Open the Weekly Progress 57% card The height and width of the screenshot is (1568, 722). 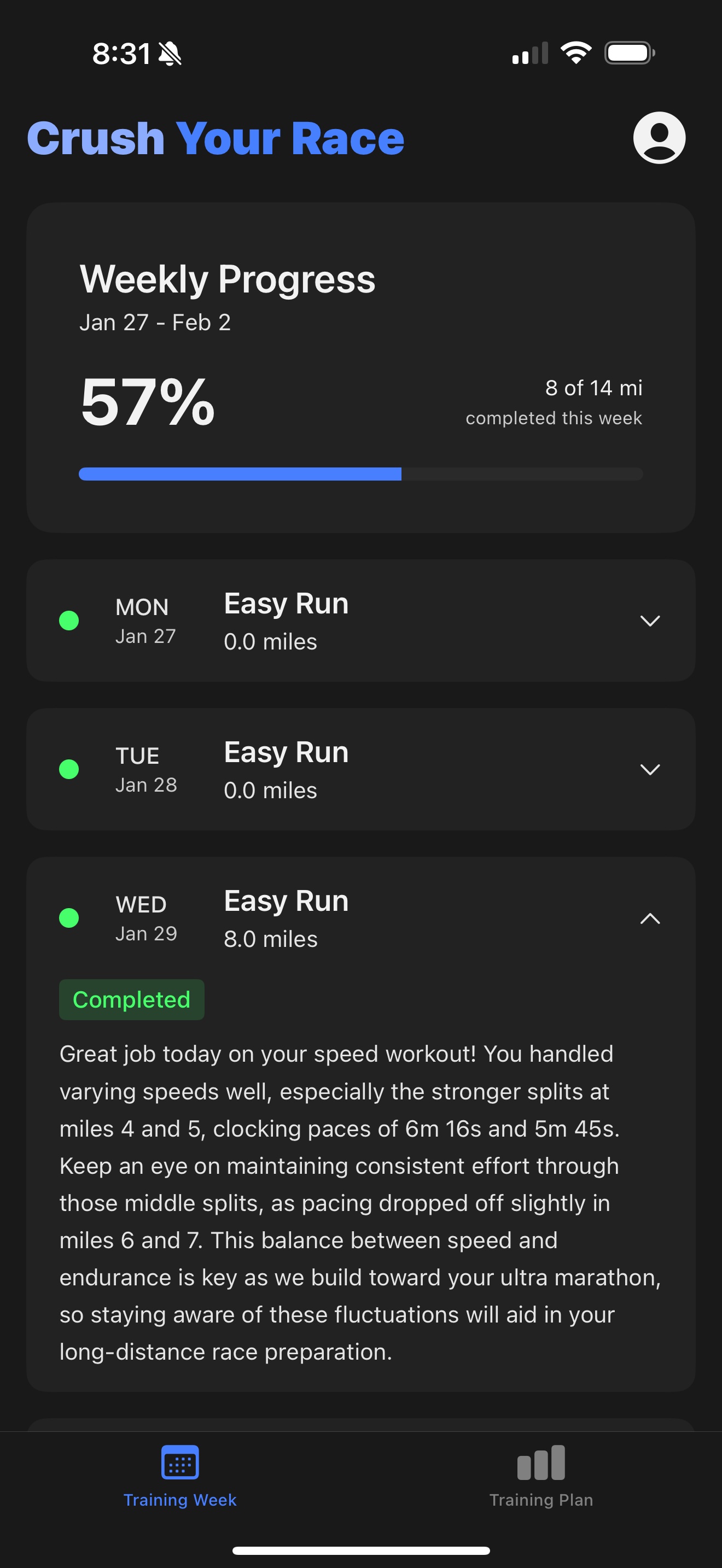coord(361,367)
